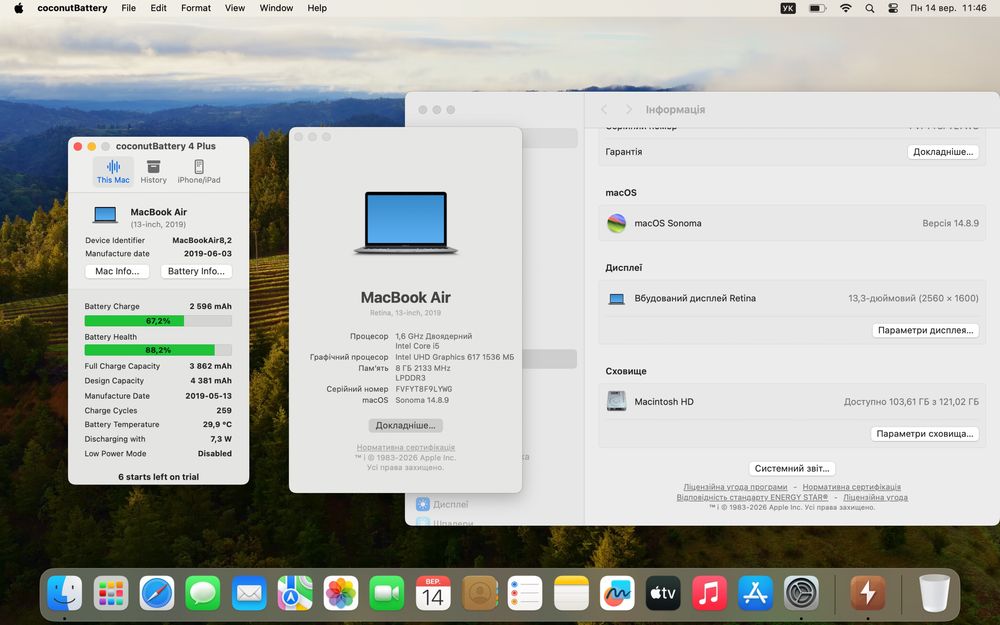Click Системний звіт... button
The width and height of the screenshot is (1000, 625).
[792, 468]
